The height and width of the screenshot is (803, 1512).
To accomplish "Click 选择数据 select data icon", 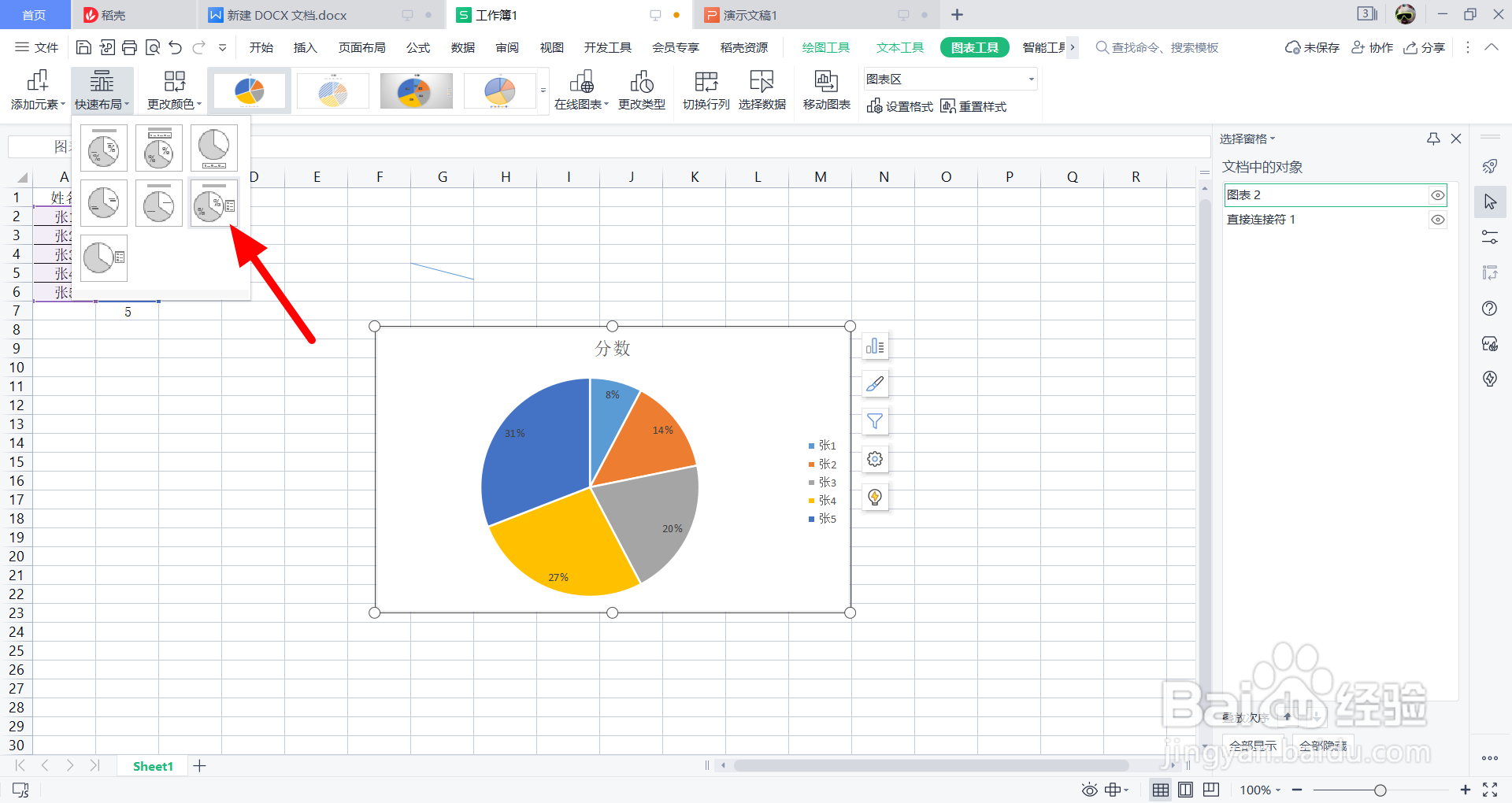I will (762, 91).
